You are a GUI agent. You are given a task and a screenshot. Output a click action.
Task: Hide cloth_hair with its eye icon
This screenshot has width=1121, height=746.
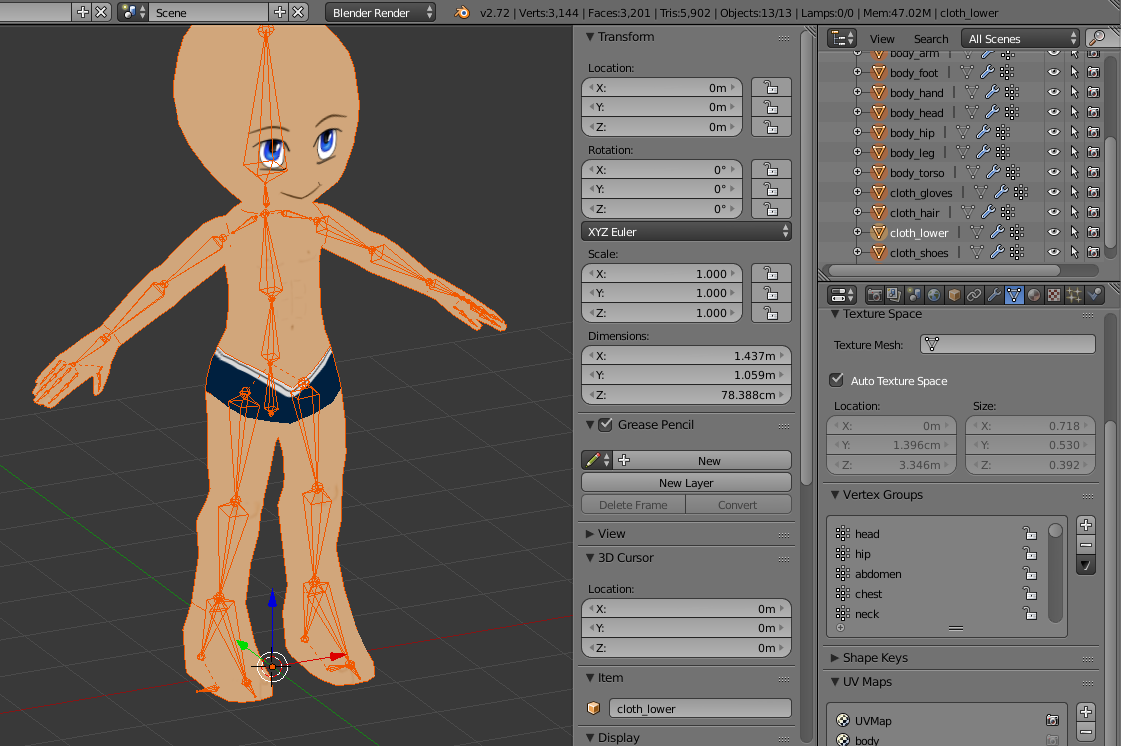pyautogui.click(x=1053, y=212)
